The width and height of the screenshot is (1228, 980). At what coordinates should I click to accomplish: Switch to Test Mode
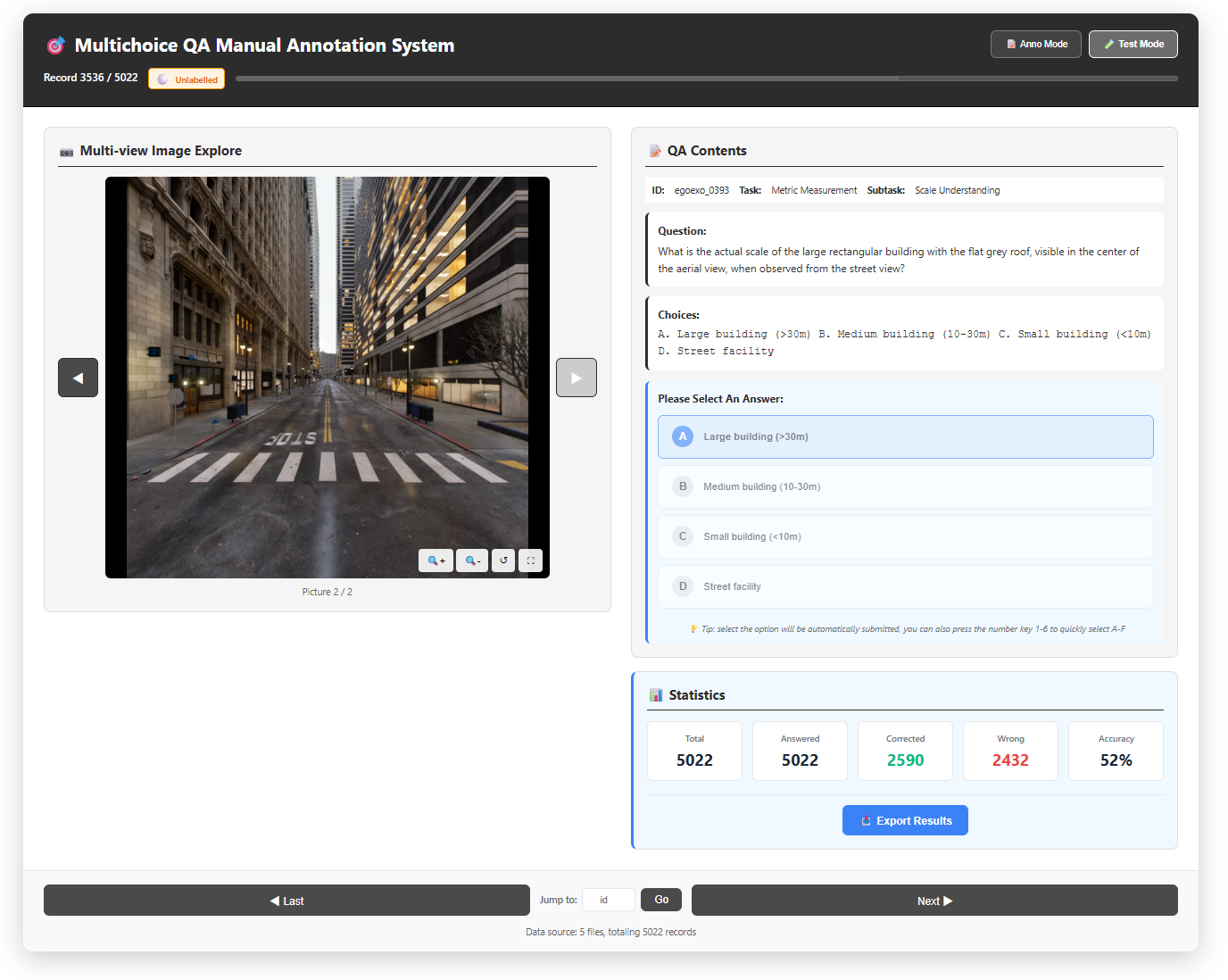click(x=1133, y=44)
